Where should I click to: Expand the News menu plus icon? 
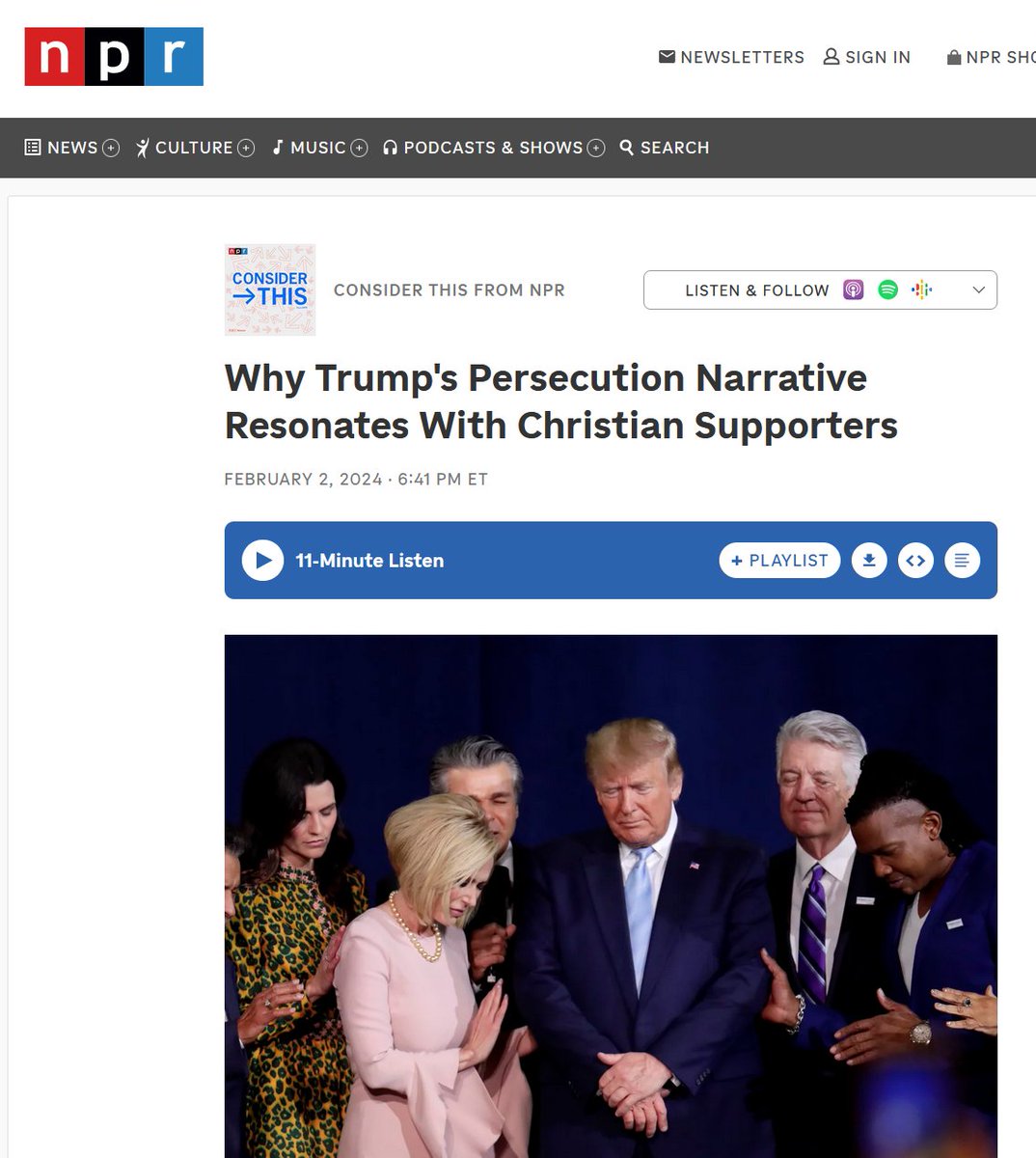point(111,148)
